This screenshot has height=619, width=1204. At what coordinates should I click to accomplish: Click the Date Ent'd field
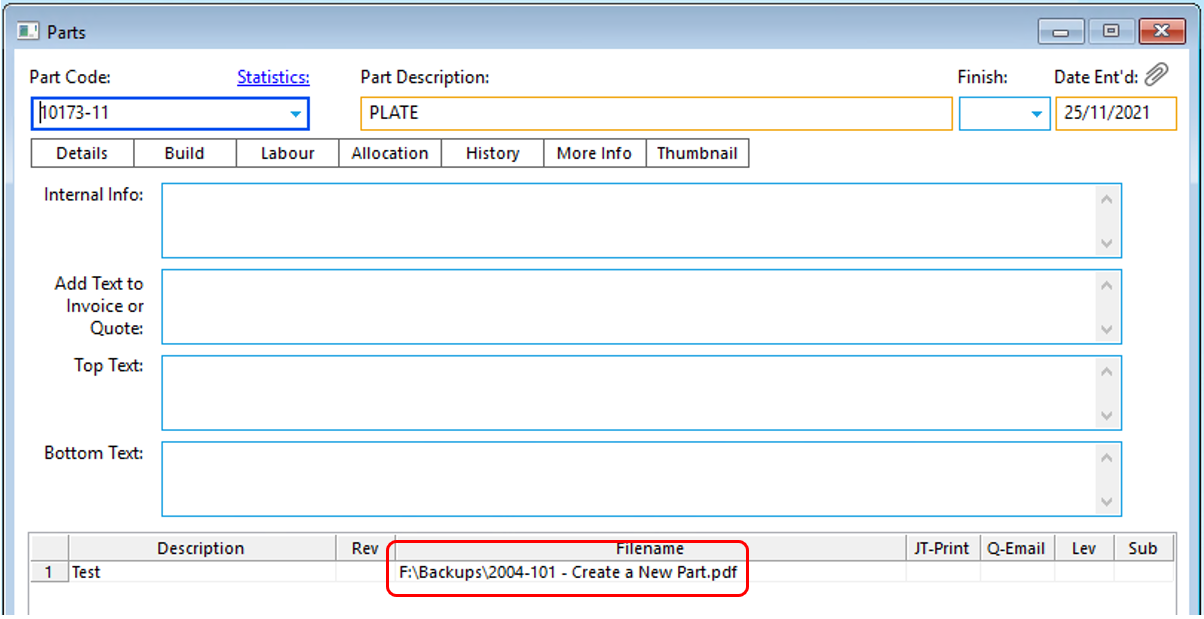(x=1116, y=114)
